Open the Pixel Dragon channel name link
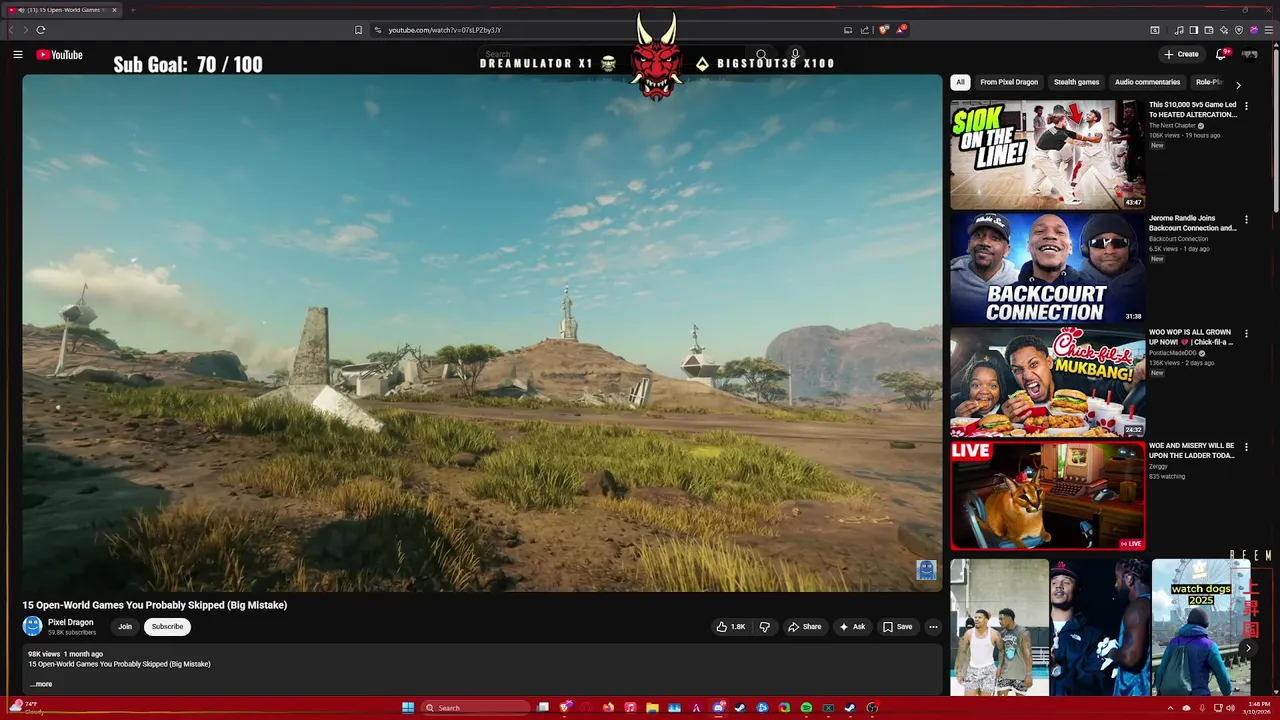 (x=70, y=622)
